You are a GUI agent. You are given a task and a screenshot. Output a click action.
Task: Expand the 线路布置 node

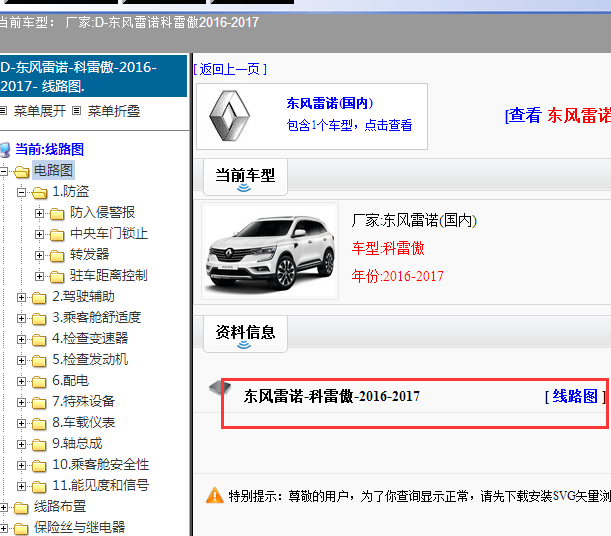(4, 508)
